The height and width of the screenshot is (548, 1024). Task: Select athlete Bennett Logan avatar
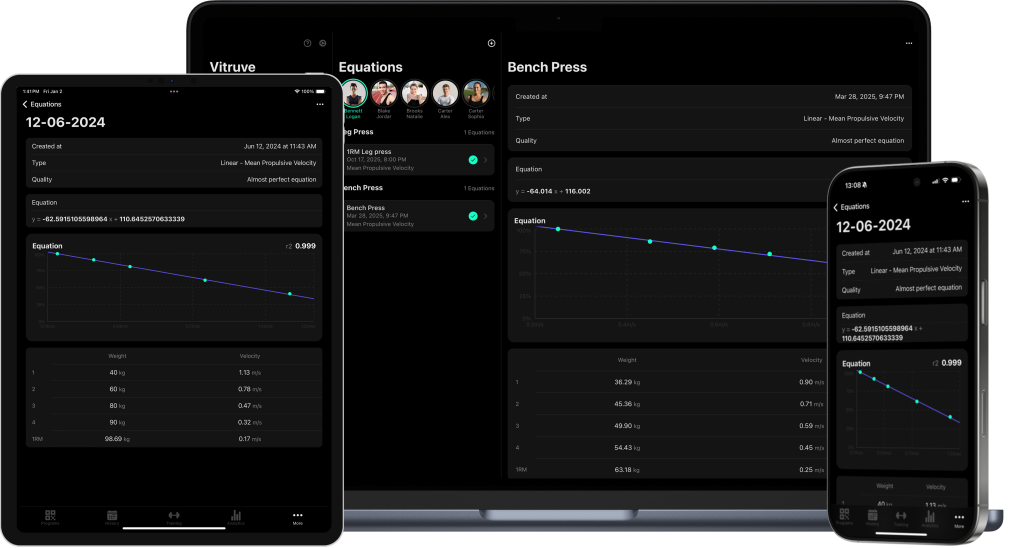point(353,94)
